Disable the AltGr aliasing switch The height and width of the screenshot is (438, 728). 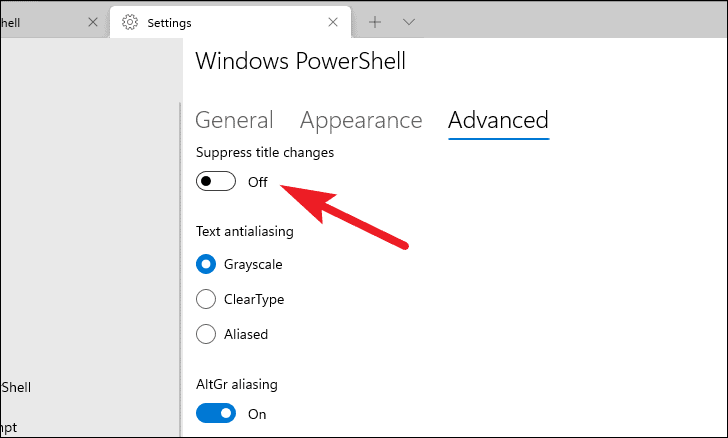pos(215,413)
